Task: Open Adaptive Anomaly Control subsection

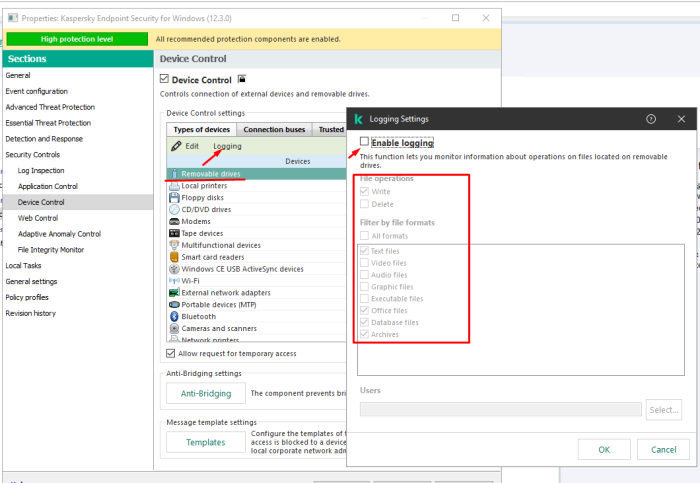Action: click(x=59, y=234)
